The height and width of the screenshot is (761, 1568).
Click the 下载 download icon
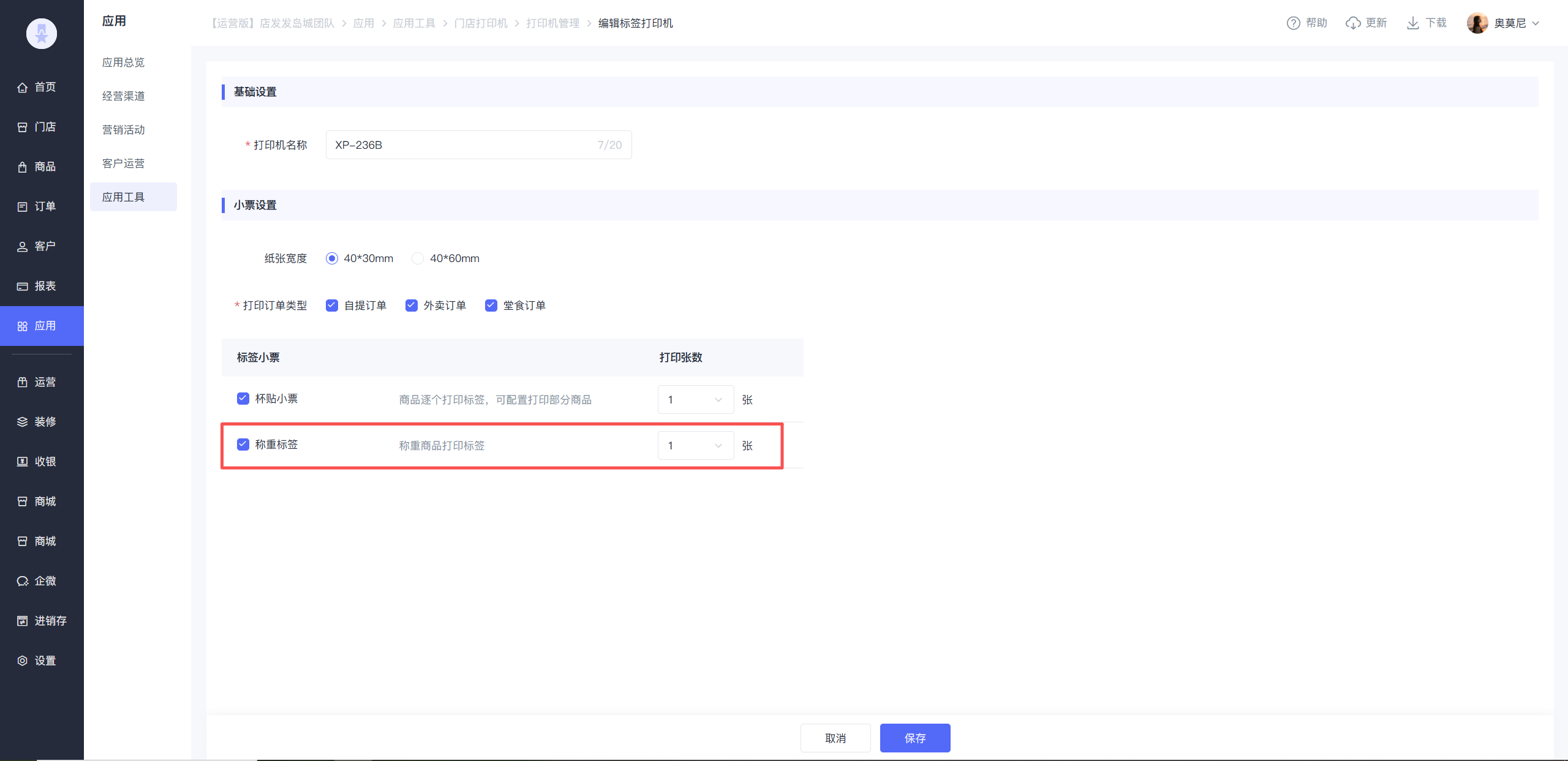pos(1413,23)
